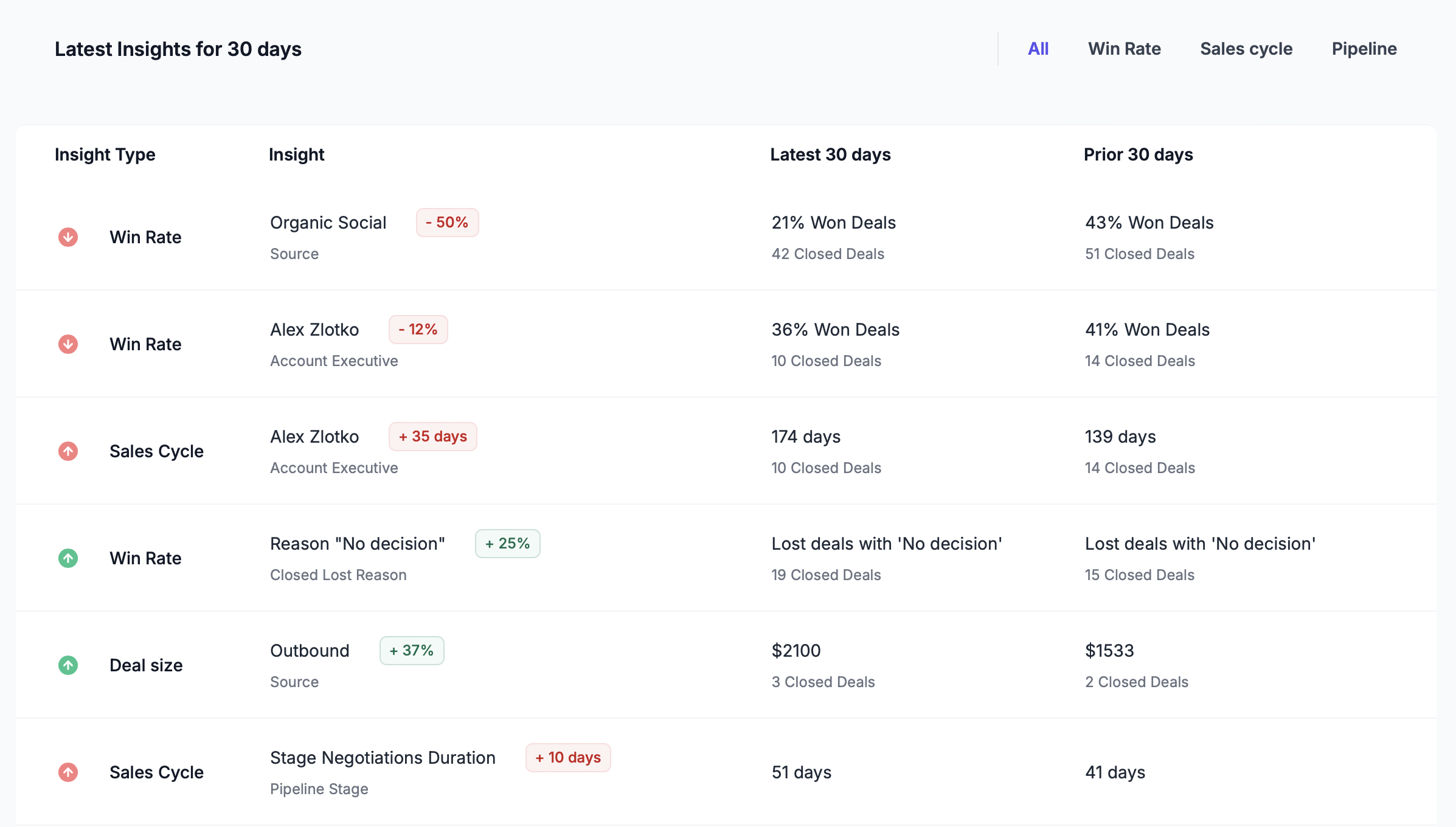Click green up arrow for No decision row

(x=68, y=558)
